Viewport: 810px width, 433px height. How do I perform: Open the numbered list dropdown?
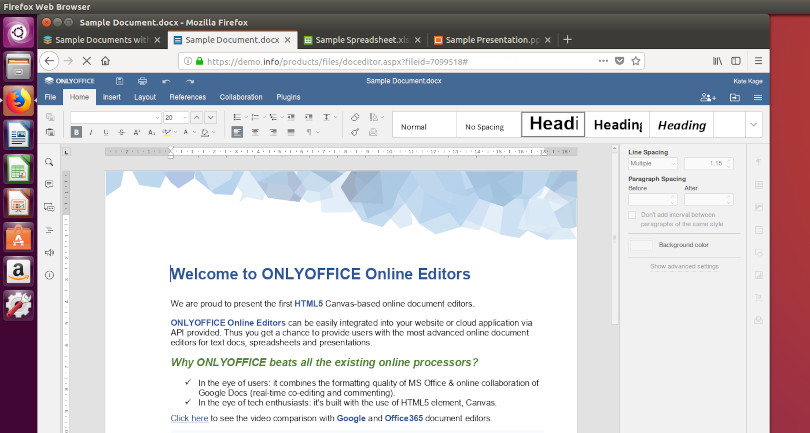(264, 118)
